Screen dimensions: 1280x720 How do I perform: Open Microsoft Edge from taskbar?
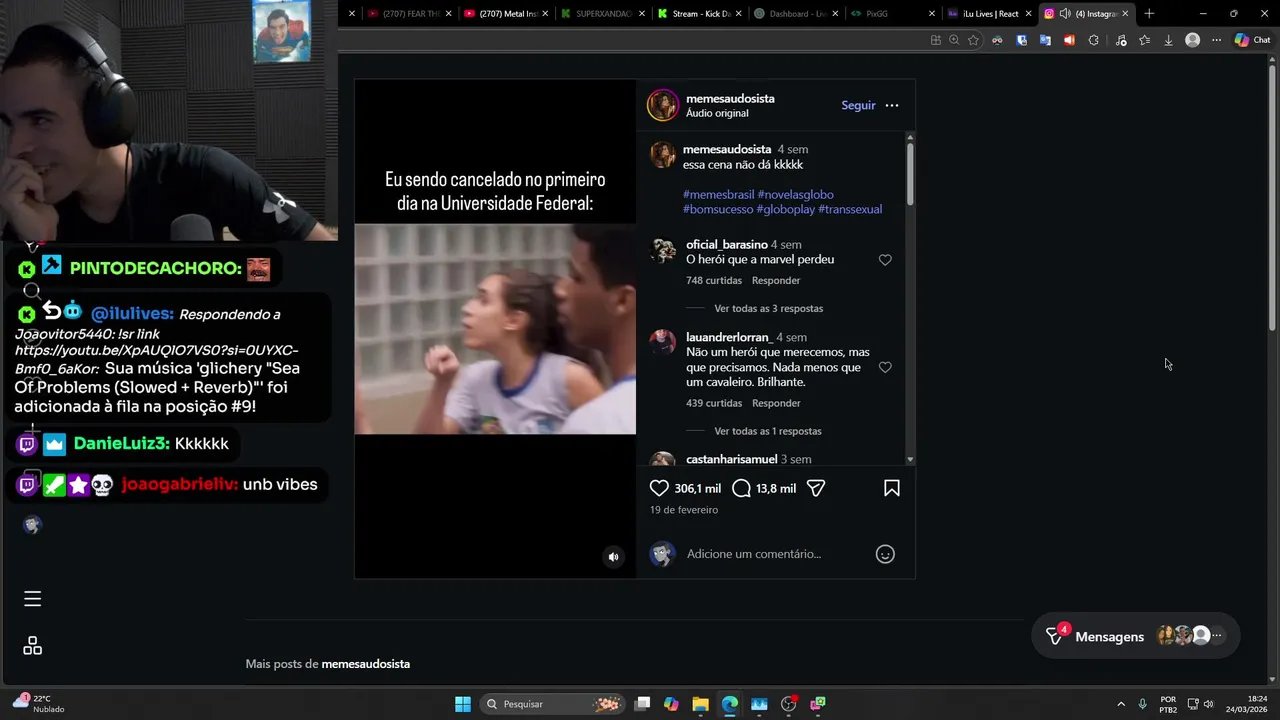coord(730,704)
